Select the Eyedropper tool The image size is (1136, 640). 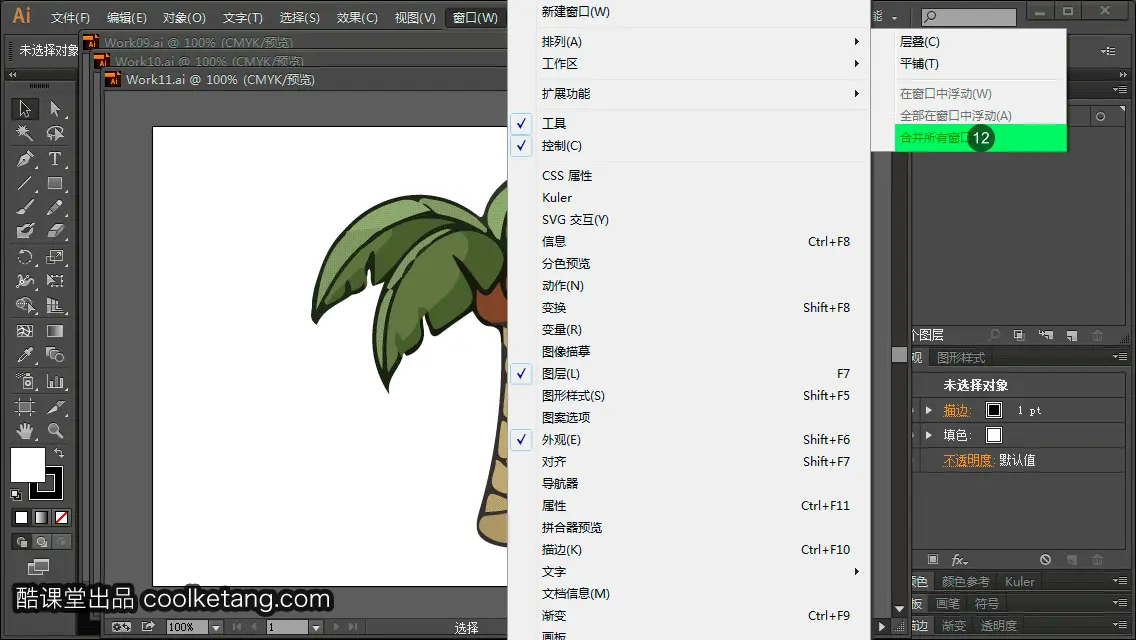25,355
